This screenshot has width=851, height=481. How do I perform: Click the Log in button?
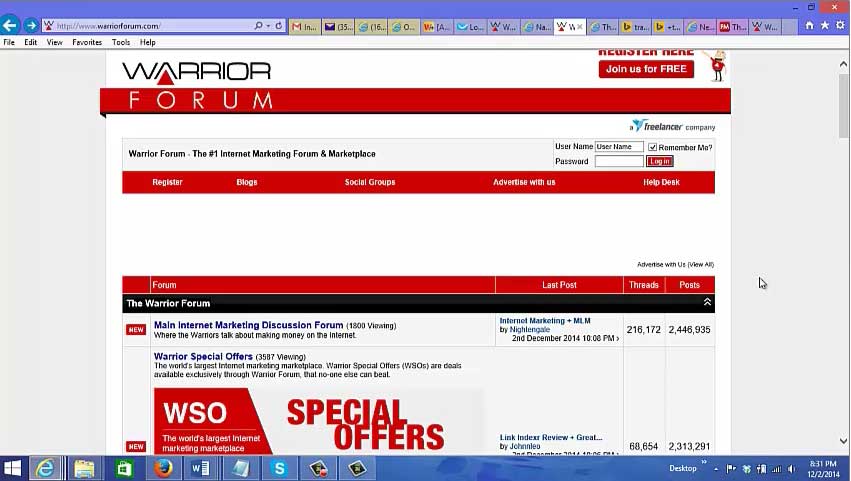659,161
